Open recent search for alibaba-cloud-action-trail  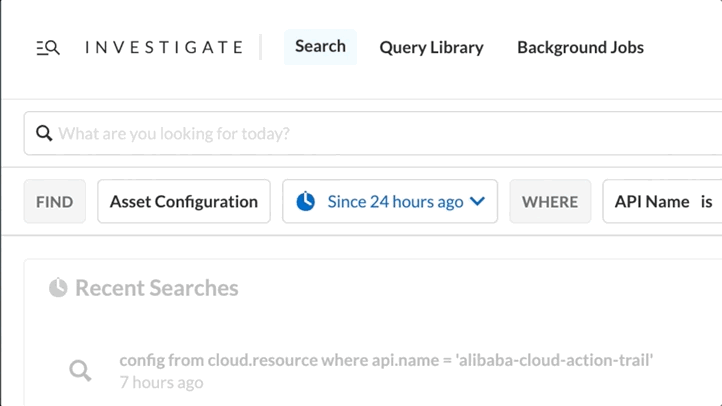click(x=386, y=360)
